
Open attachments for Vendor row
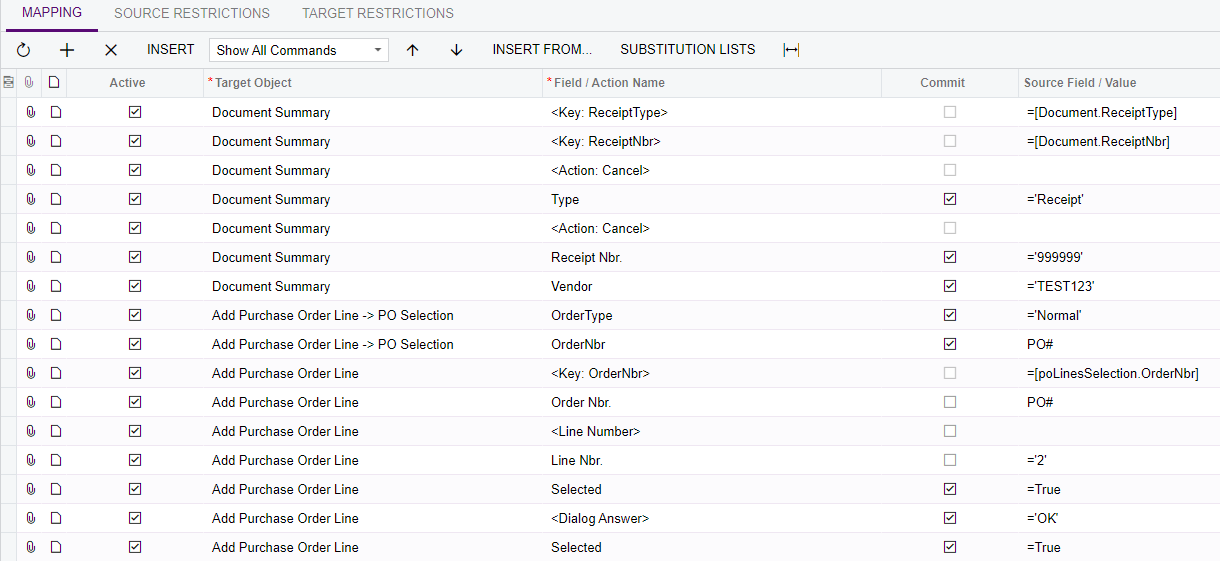click(30, 286)
